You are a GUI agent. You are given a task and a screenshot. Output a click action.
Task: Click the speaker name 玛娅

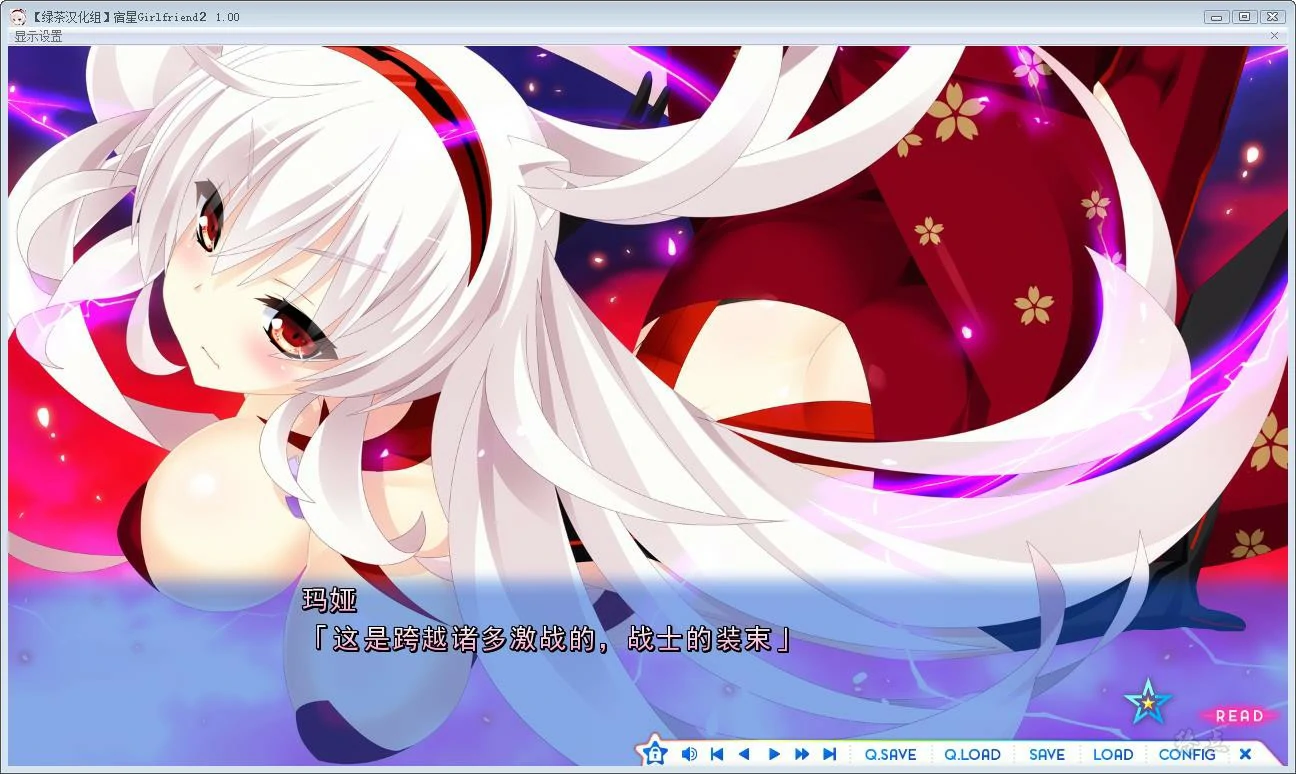[329, 600]
